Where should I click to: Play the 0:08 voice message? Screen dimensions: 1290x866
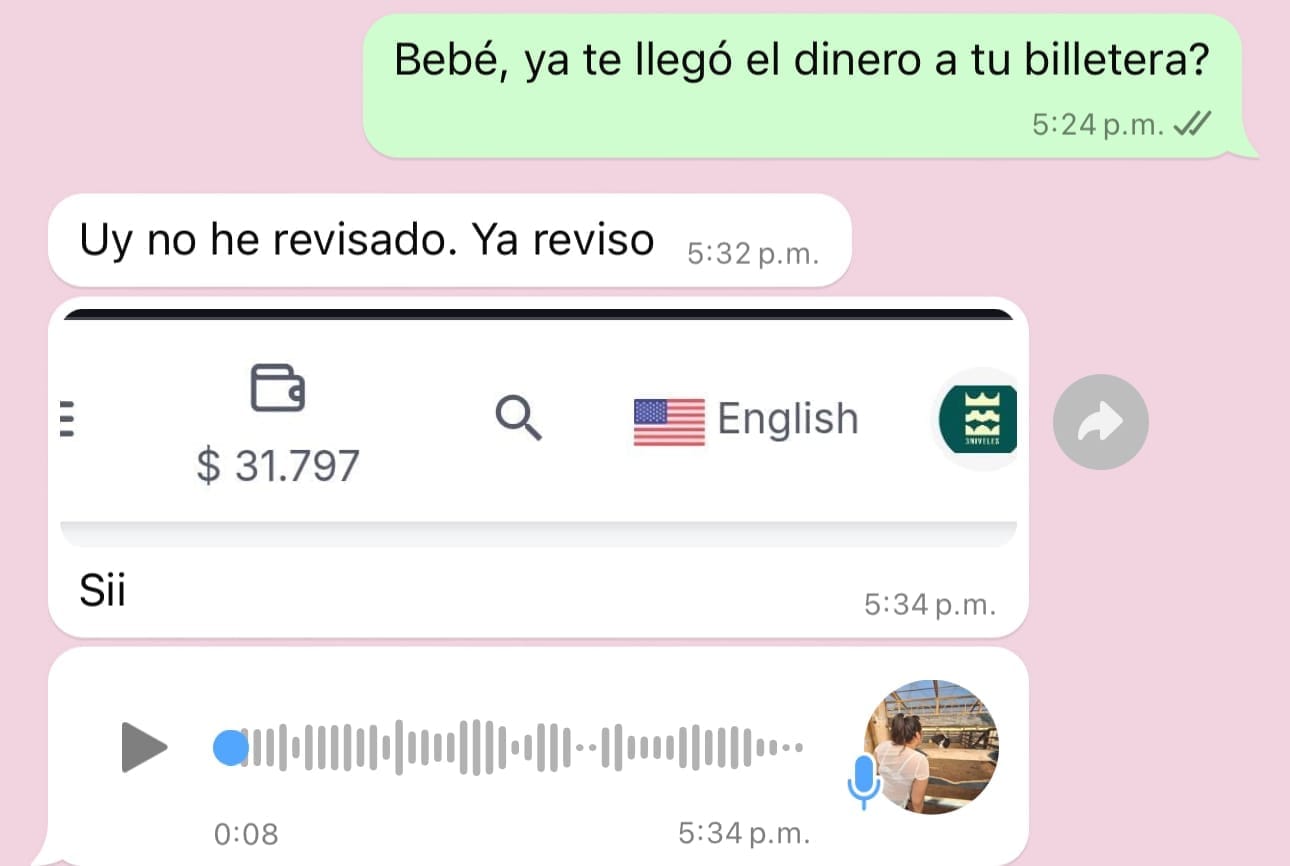[144, 747]
